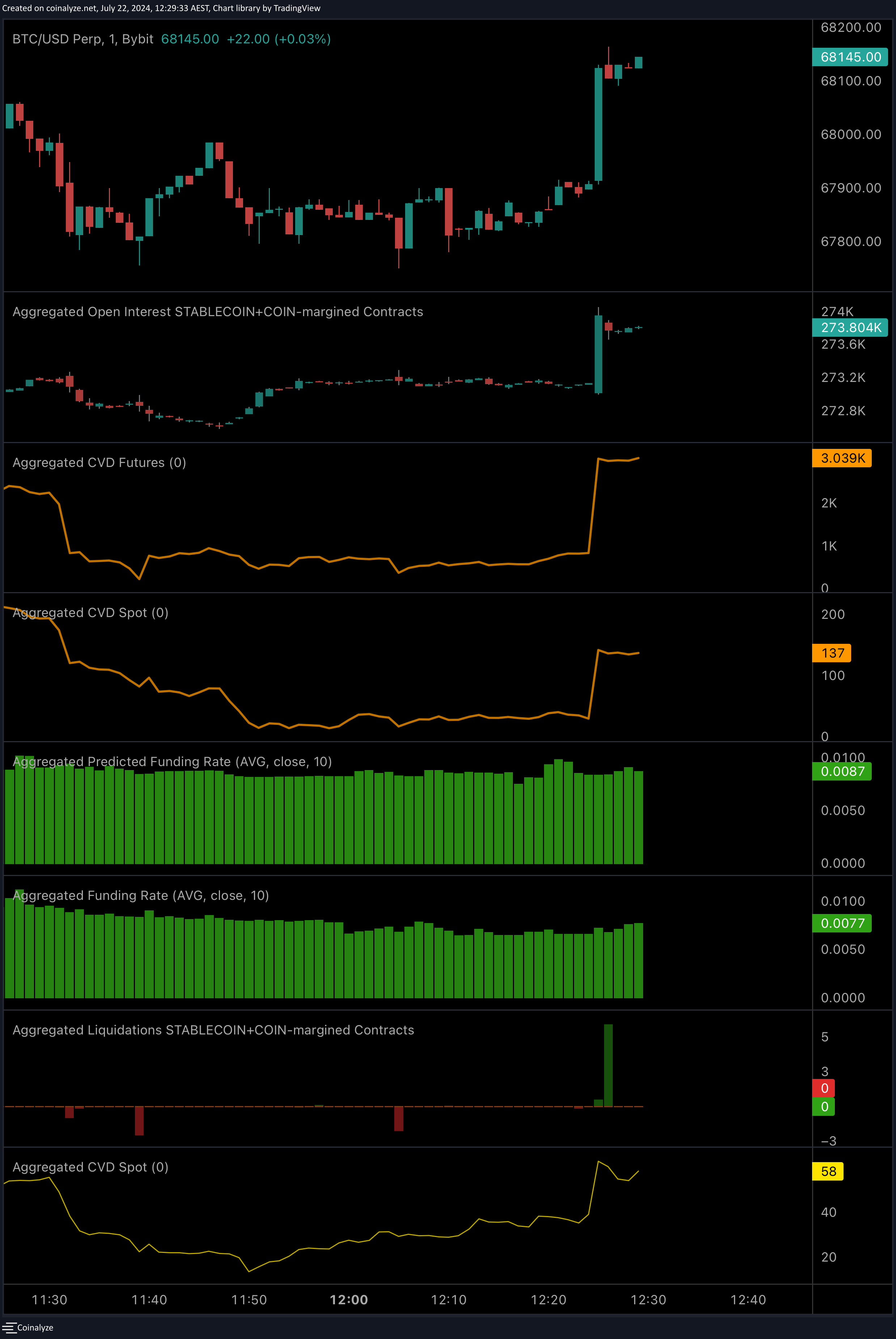Screen dimensions: 896x1339
Task: Click the bottom yellow Aggregated CVD Spot title
Action: click(x=90, y=1167)
